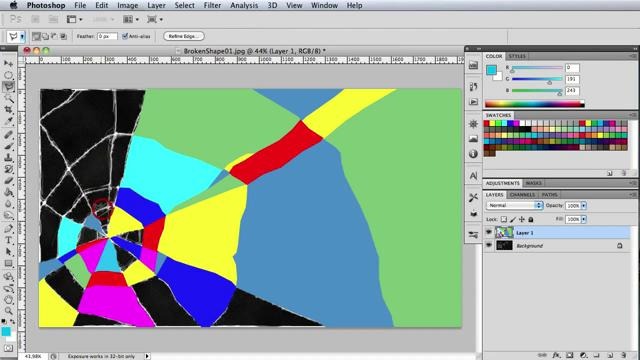The height and width of the screenshot is (360, 640).
Task: Choose Add to selection mode
Action: click(45, 36)
